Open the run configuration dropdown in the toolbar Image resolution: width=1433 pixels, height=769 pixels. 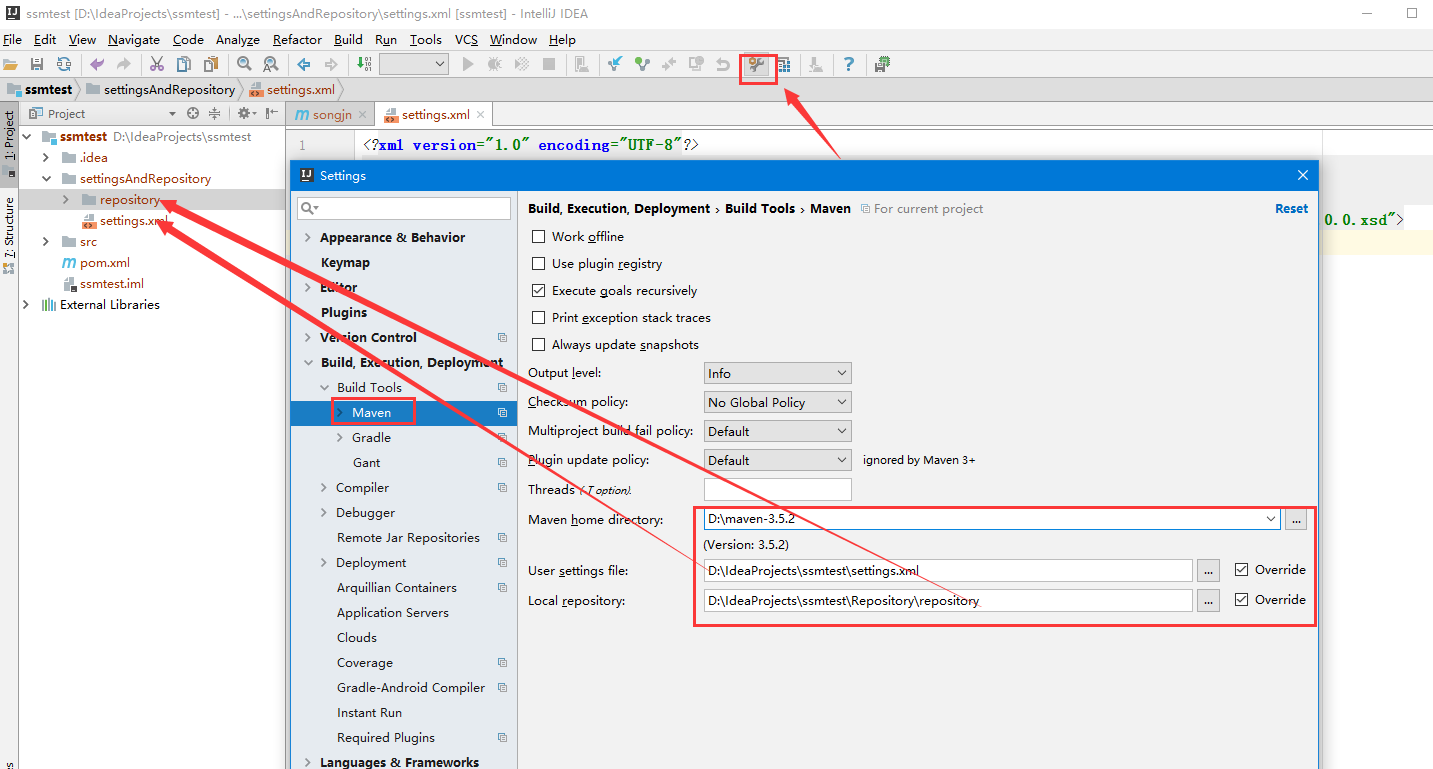tap(414, 64)
